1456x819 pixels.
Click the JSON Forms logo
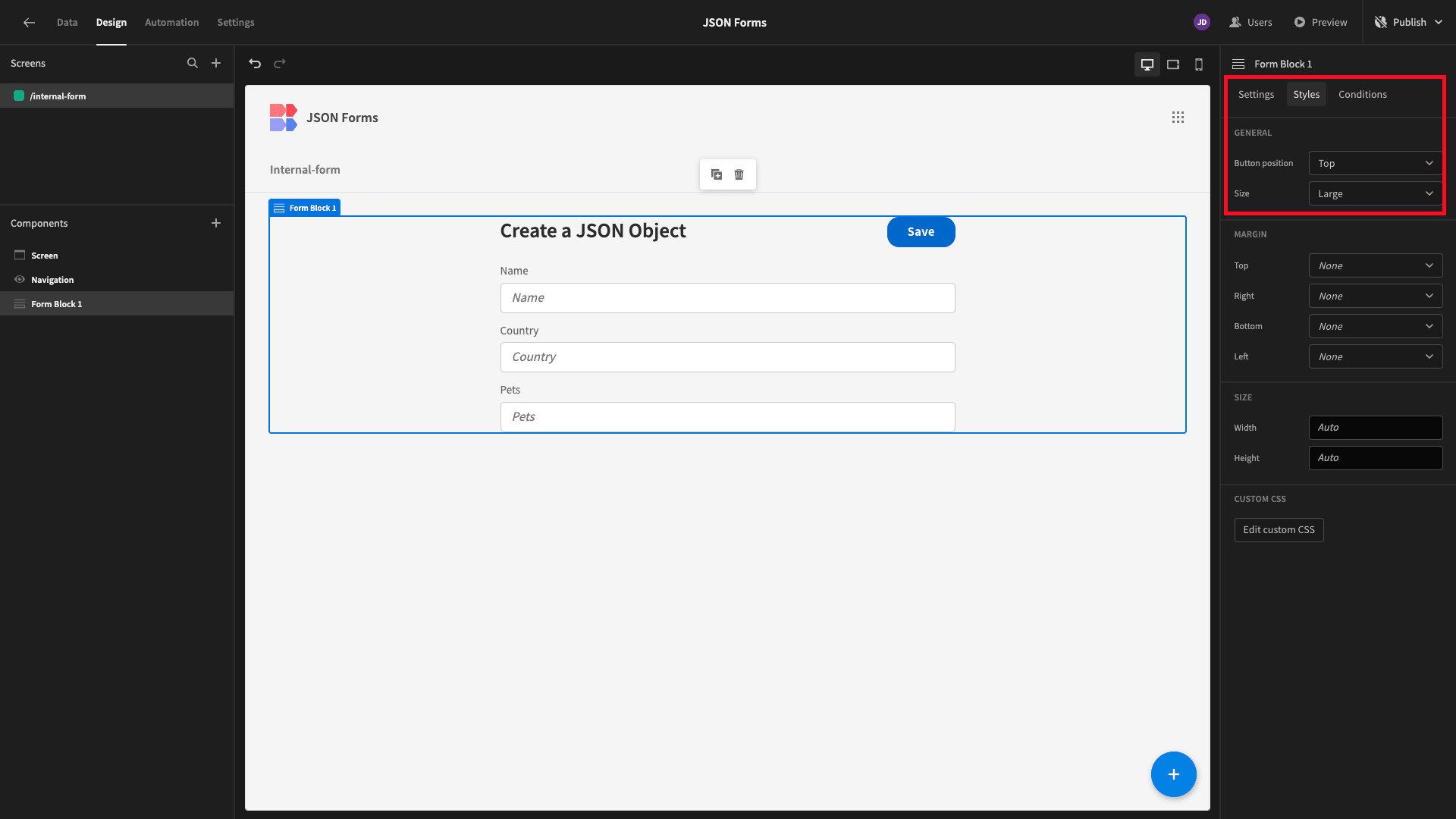[x=284, y=118]
